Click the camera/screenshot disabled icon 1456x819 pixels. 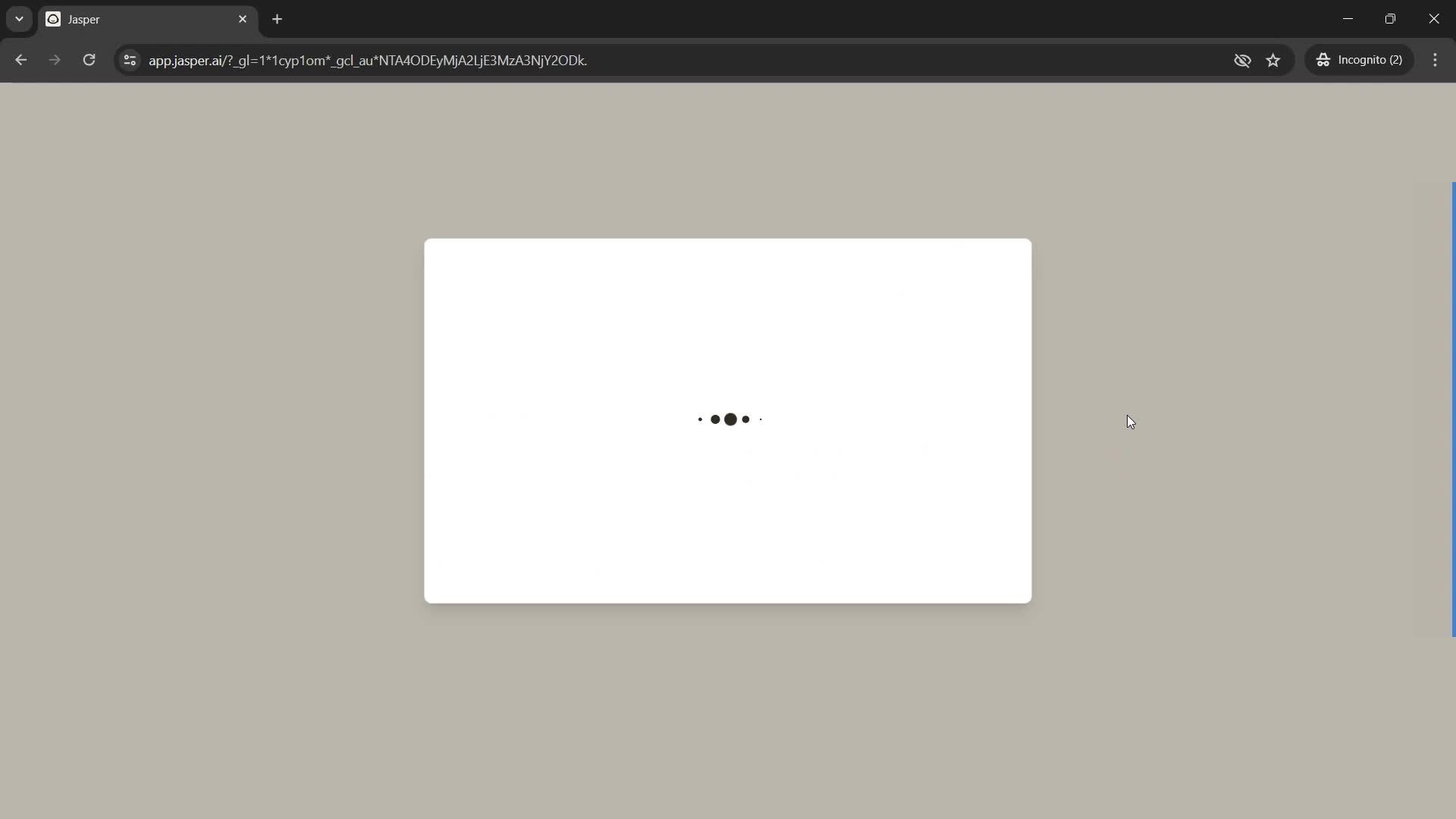point(1242,60)
